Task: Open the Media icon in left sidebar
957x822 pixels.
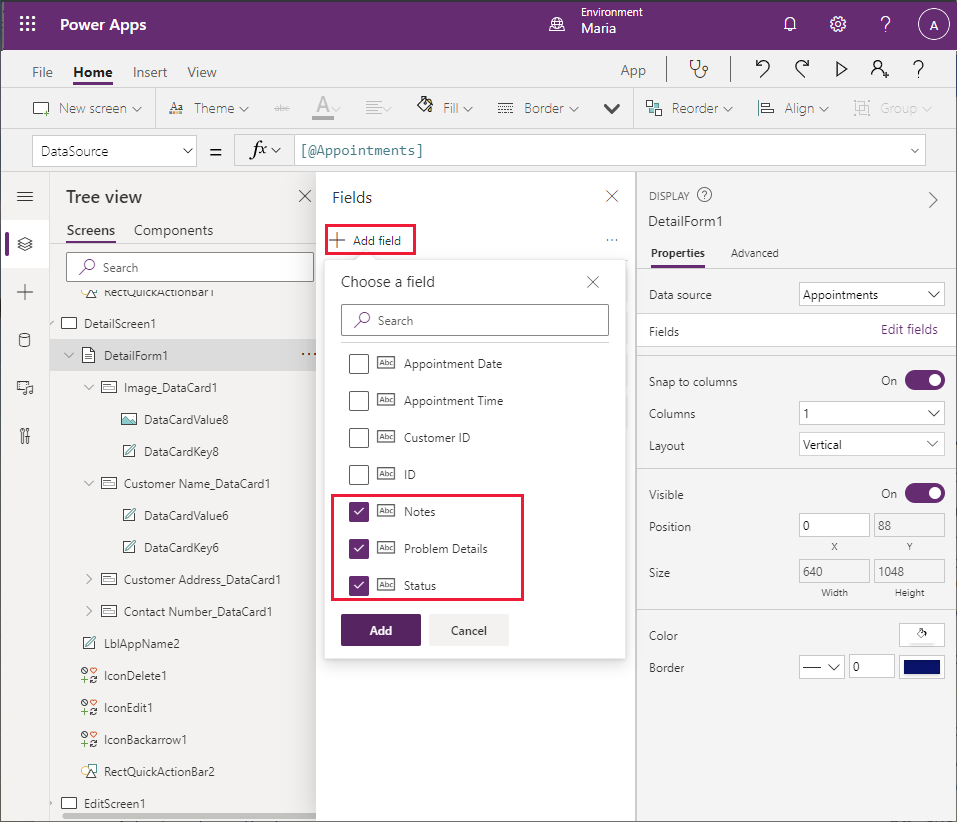Action: [25, 388]
